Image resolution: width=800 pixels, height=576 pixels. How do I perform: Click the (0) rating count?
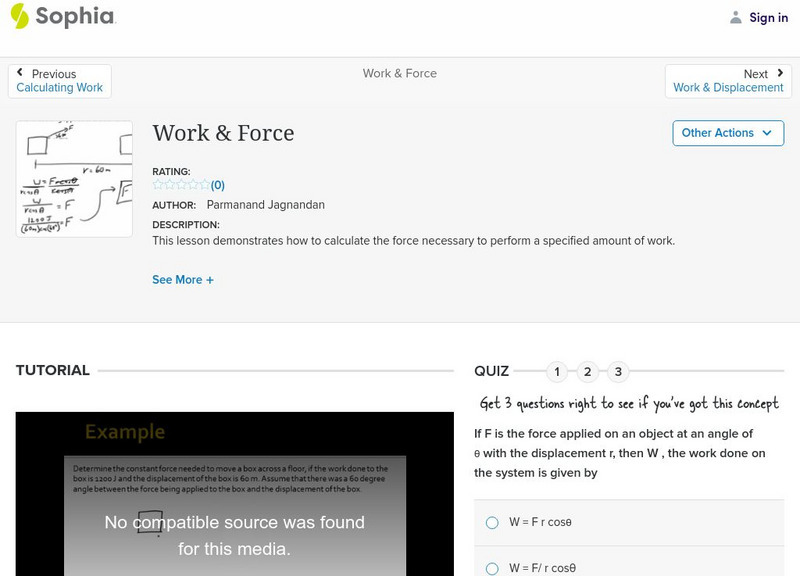point(218,185)
